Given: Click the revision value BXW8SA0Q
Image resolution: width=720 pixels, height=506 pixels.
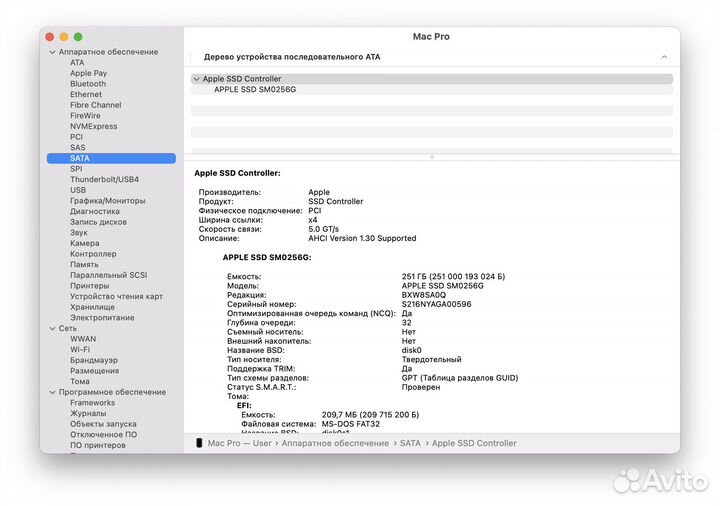Looking at the screenshot, I should [x=423, y=295].
